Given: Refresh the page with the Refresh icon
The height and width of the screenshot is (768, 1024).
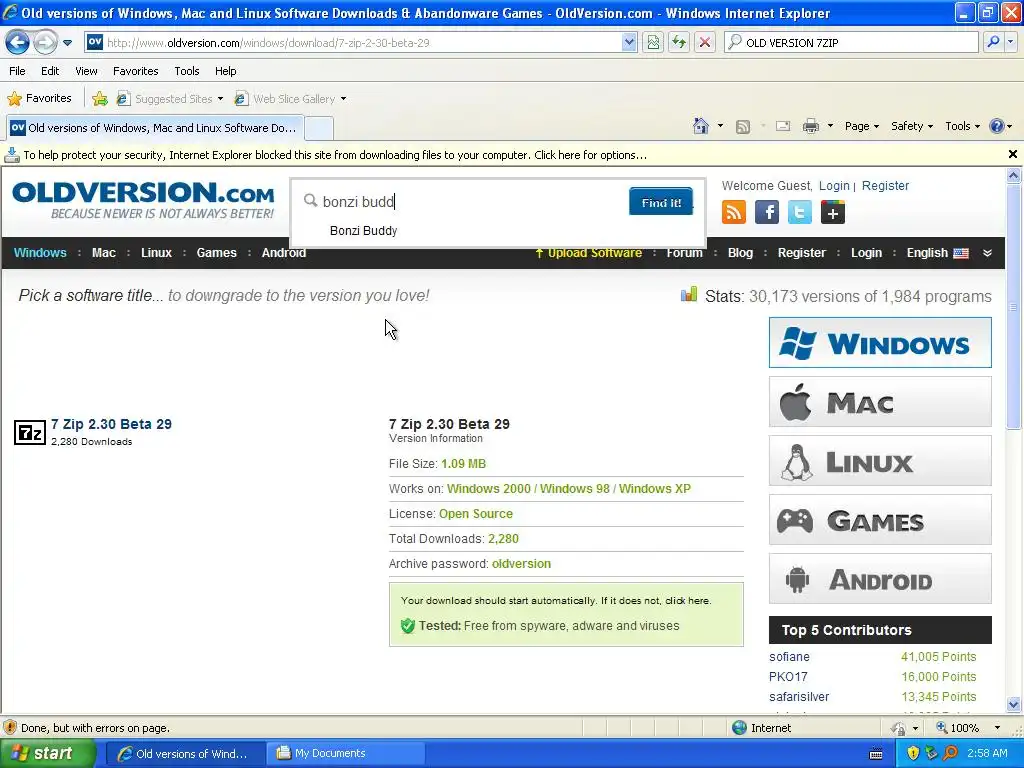Looking at the screenshot, I should tap(679, 43).
